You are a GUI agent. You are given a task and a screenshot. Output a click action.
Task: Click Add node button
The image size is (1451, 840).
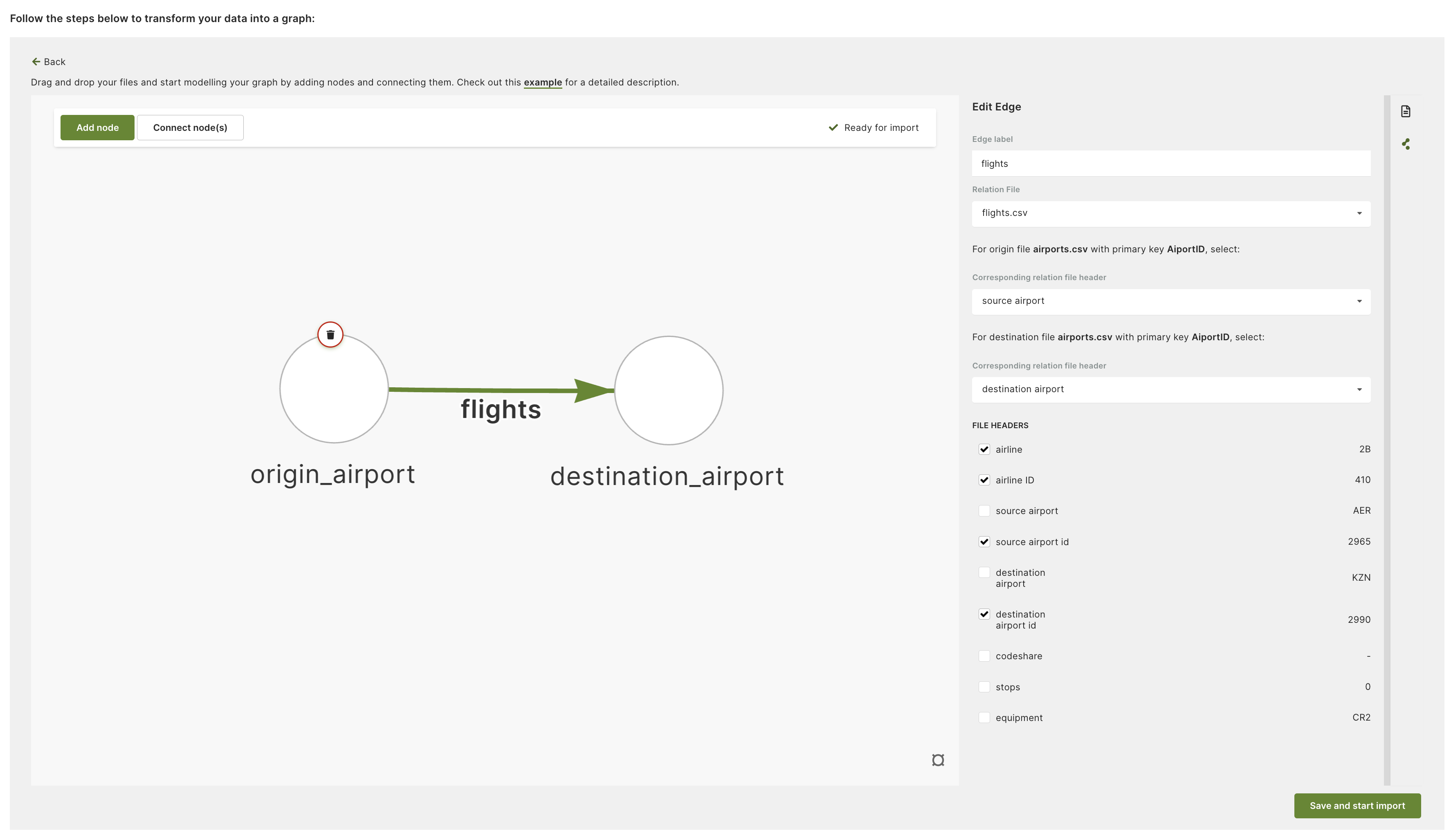(x=97, y=127)
